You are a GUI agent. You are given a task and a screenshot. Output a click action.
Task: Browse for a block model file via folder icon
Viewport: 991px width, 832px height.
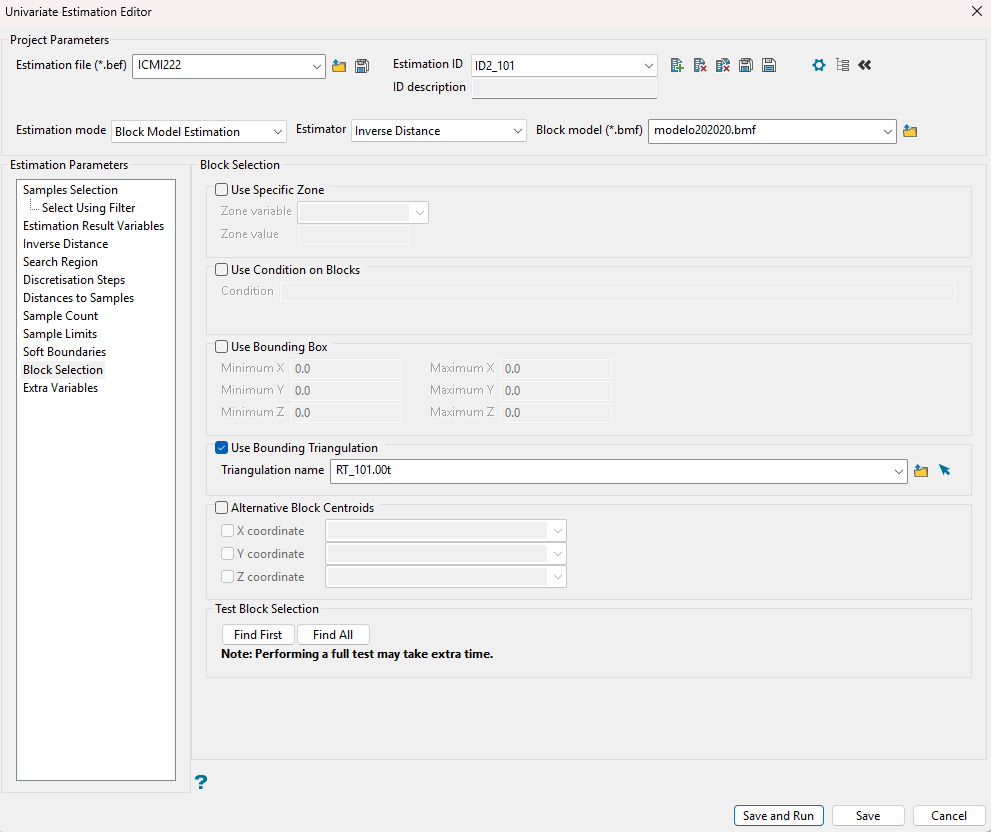910,132
